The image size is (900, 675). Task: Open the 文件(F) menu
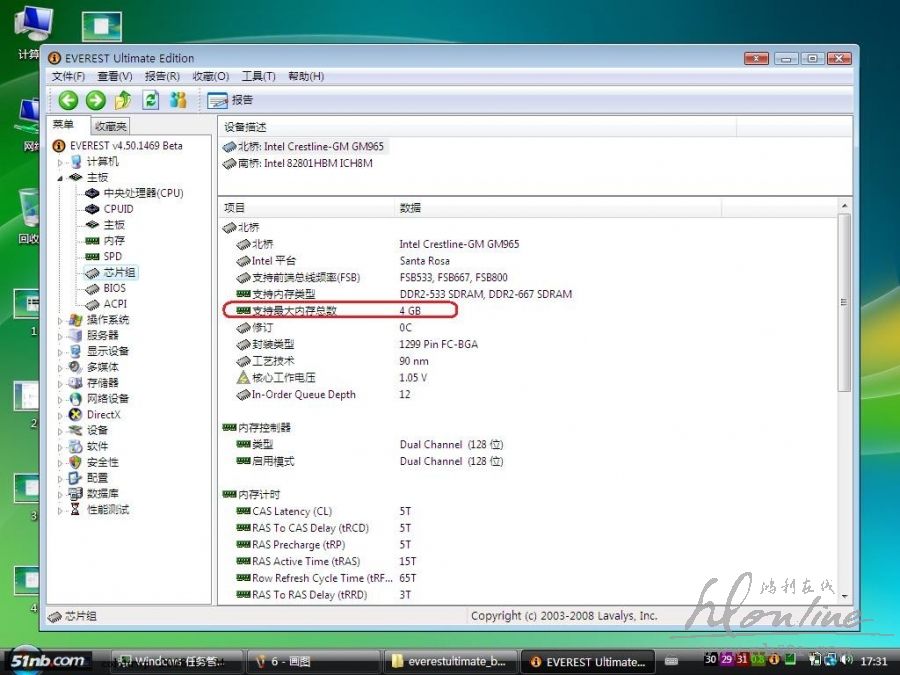[x=68, y=76]
